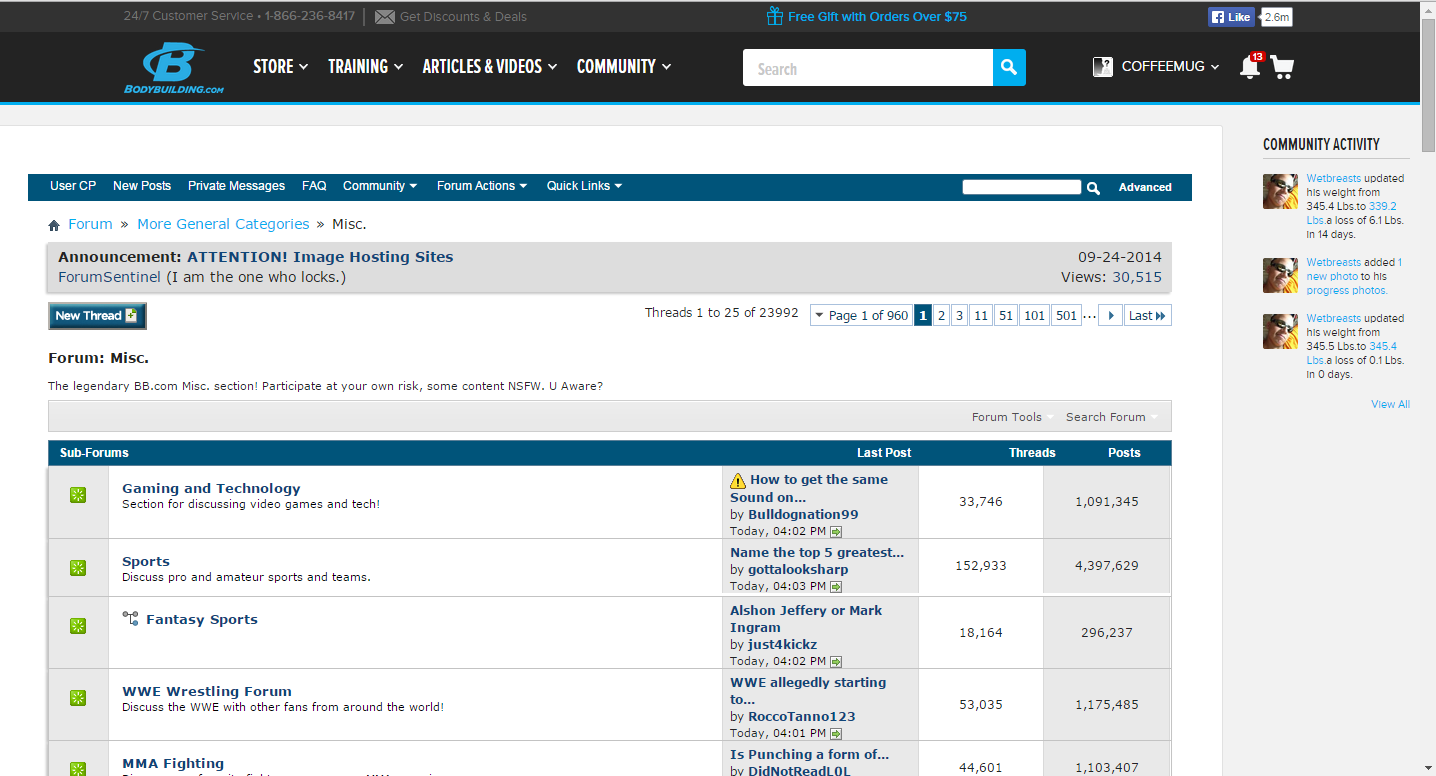Image resolution: width=1436 pixels, height=776 pixels.
Task: Go to last post icon in WWE row
Action: pos(836,734)
